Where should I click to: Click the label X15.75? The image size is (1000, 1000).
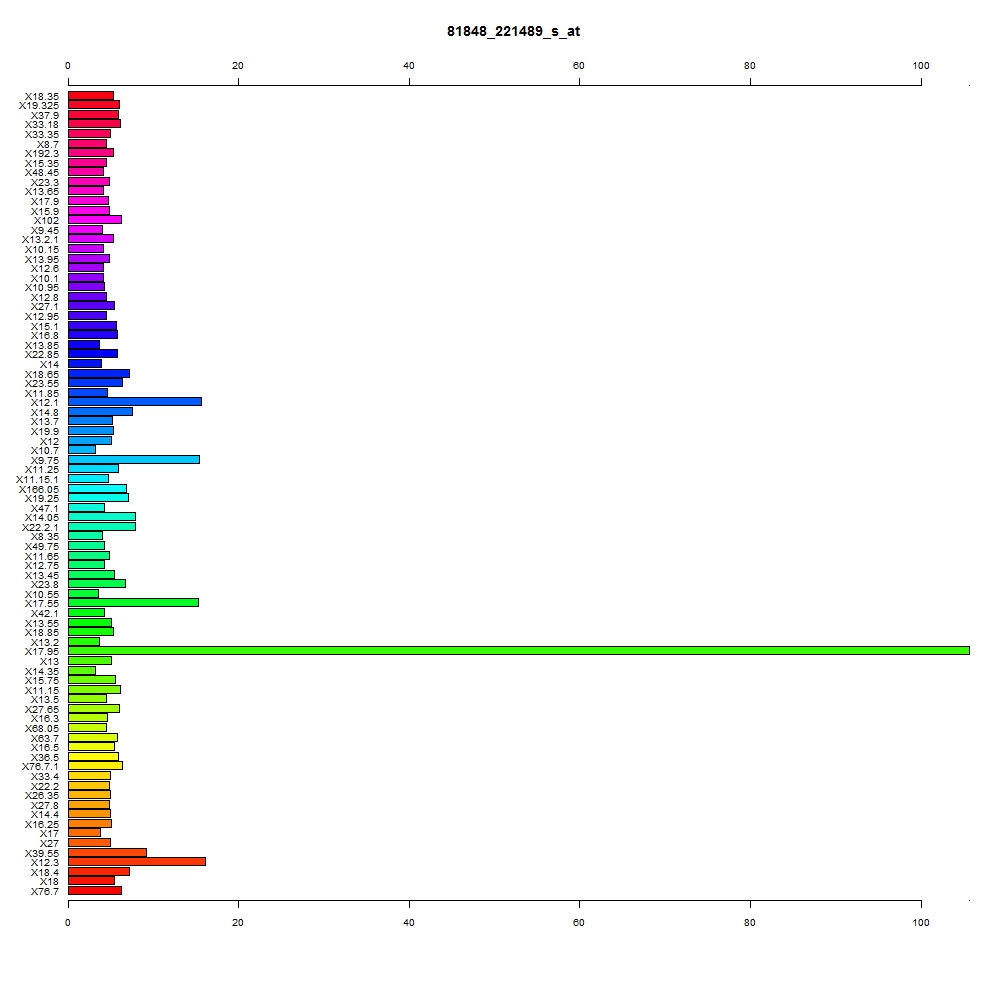(41, 680)
